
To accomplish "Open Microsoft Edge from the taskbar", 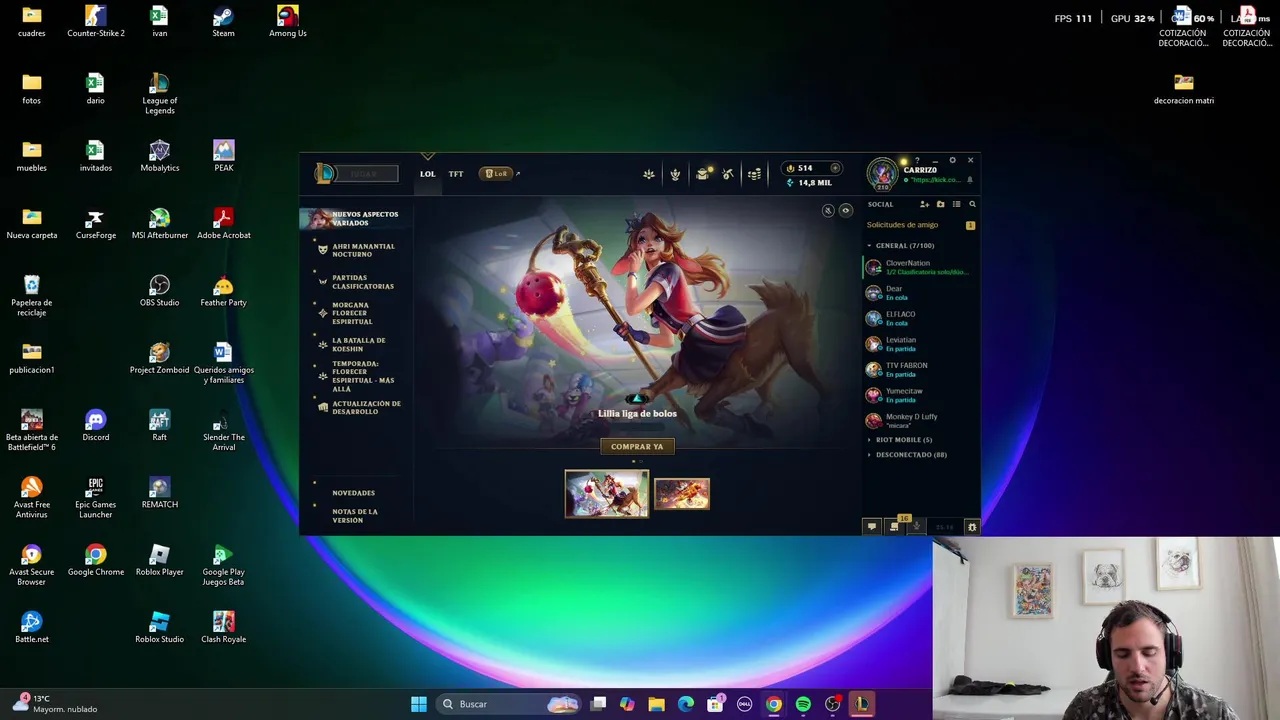I will (x=686, y=704).
